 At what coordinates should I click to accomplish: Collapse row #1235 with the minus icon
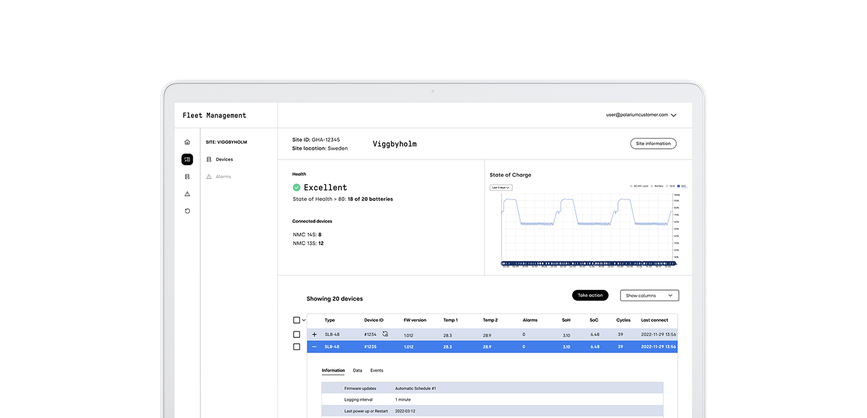315,347
